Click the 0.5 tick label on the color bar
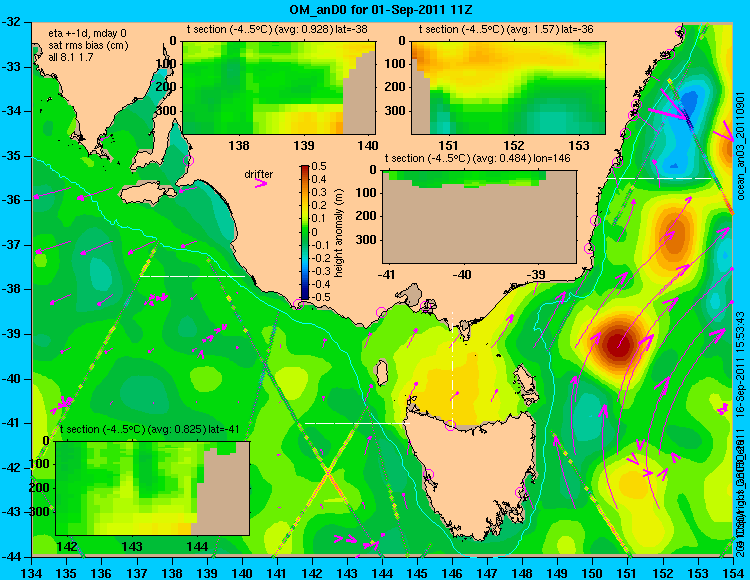Image resolution: width=750 pixels, height=580 pixels. click(x=319, y=167)
